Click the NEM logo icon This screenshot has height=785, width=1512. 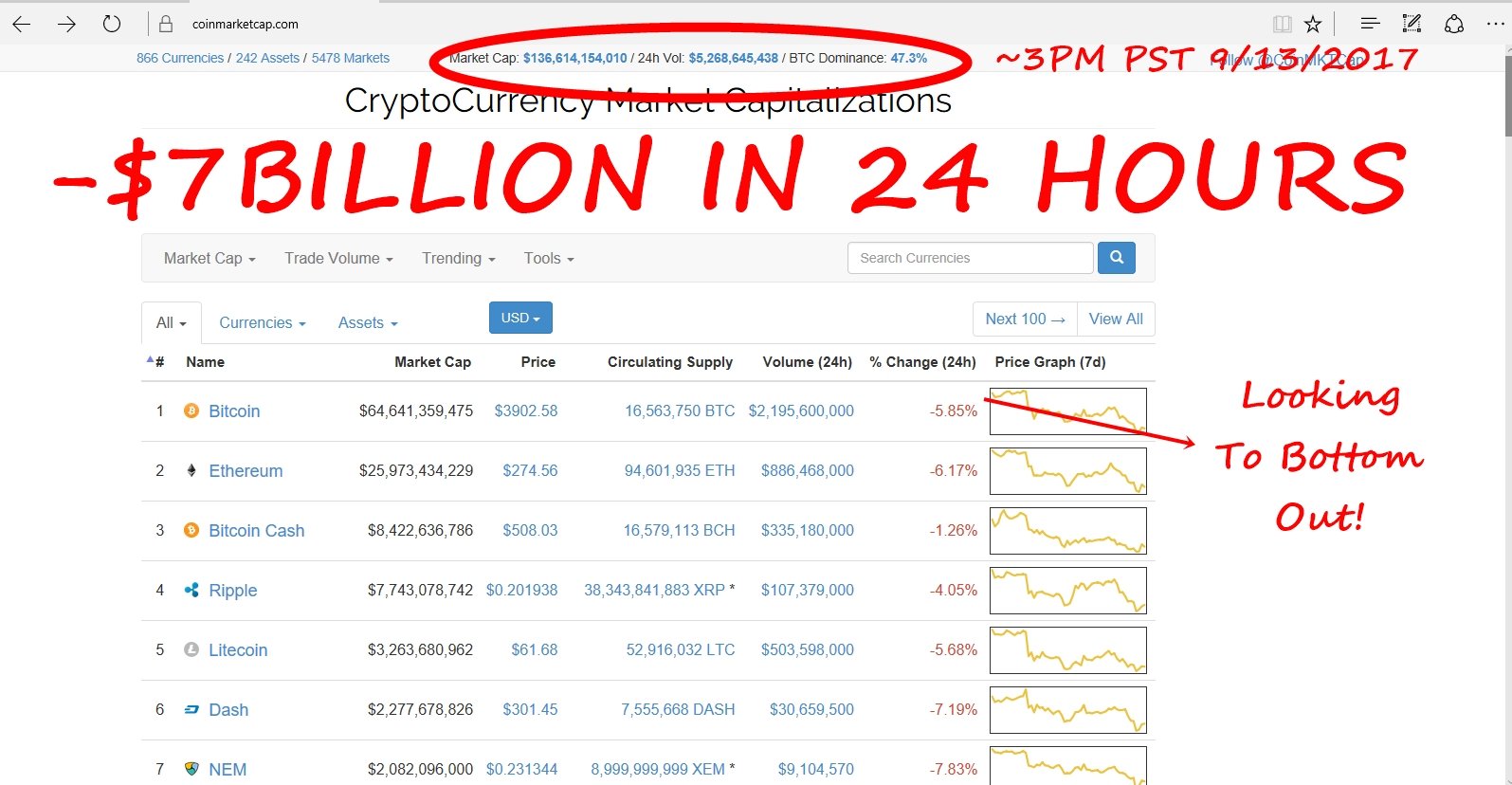pos(191,769)
